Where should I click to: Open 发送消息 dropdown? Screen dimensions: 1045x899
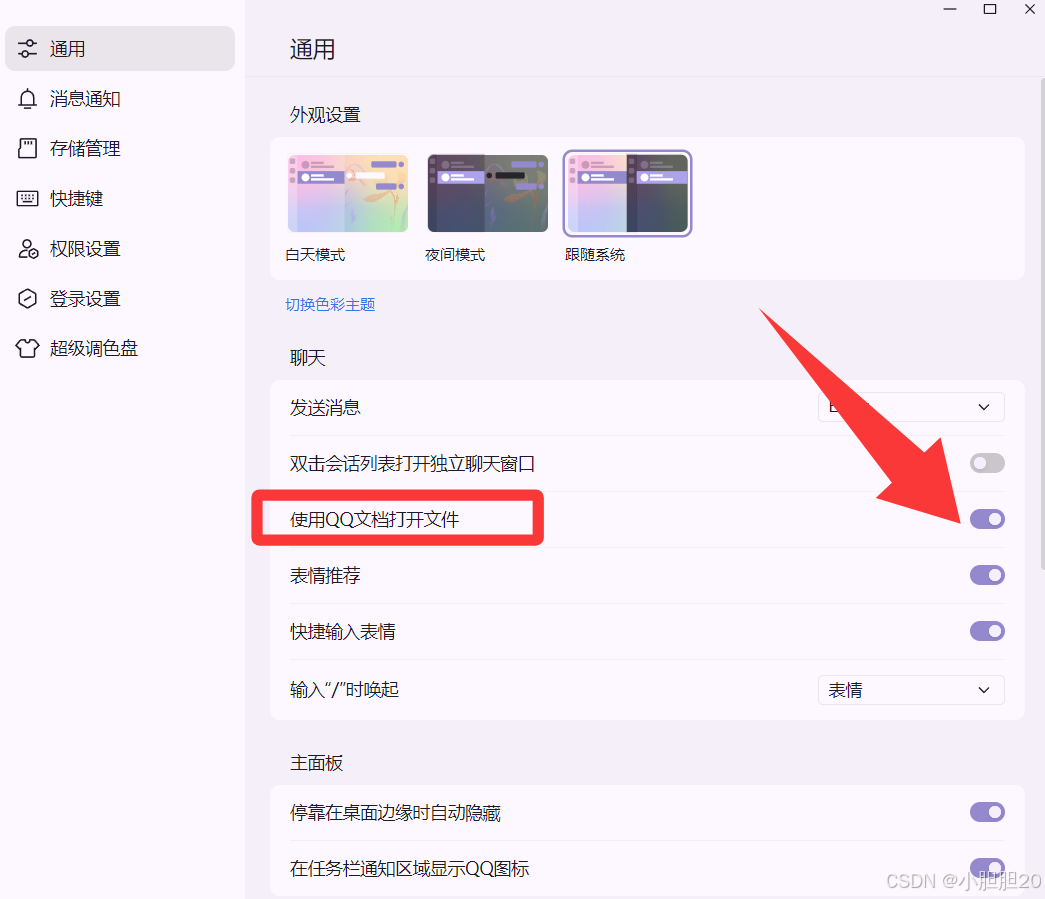(x=911, y=407)
